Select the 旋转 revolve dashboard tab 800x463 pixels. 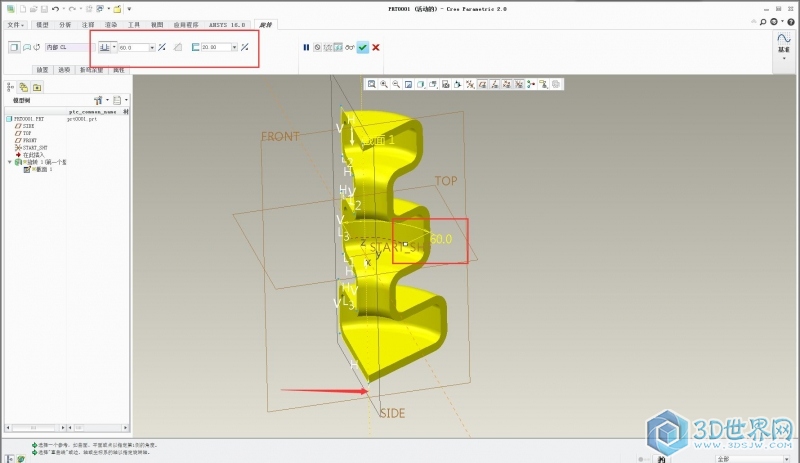click(265, 25)
